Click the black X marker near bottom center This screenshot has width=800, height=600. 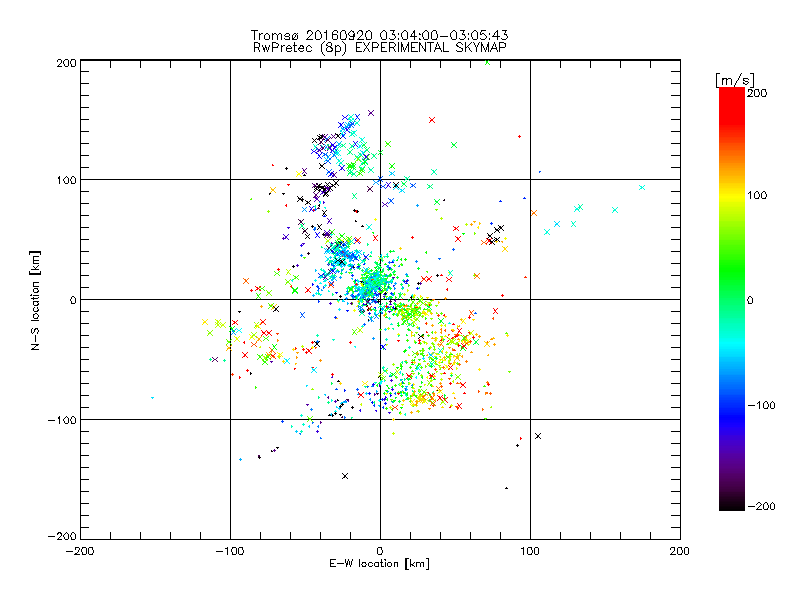coord(345,476)
